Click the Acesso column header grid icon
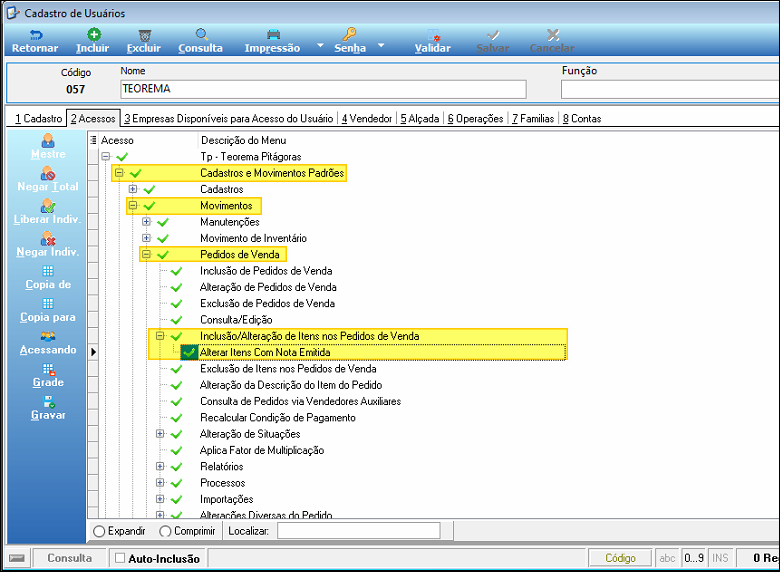This screenshot has width=780, height=572. point(93,140)
